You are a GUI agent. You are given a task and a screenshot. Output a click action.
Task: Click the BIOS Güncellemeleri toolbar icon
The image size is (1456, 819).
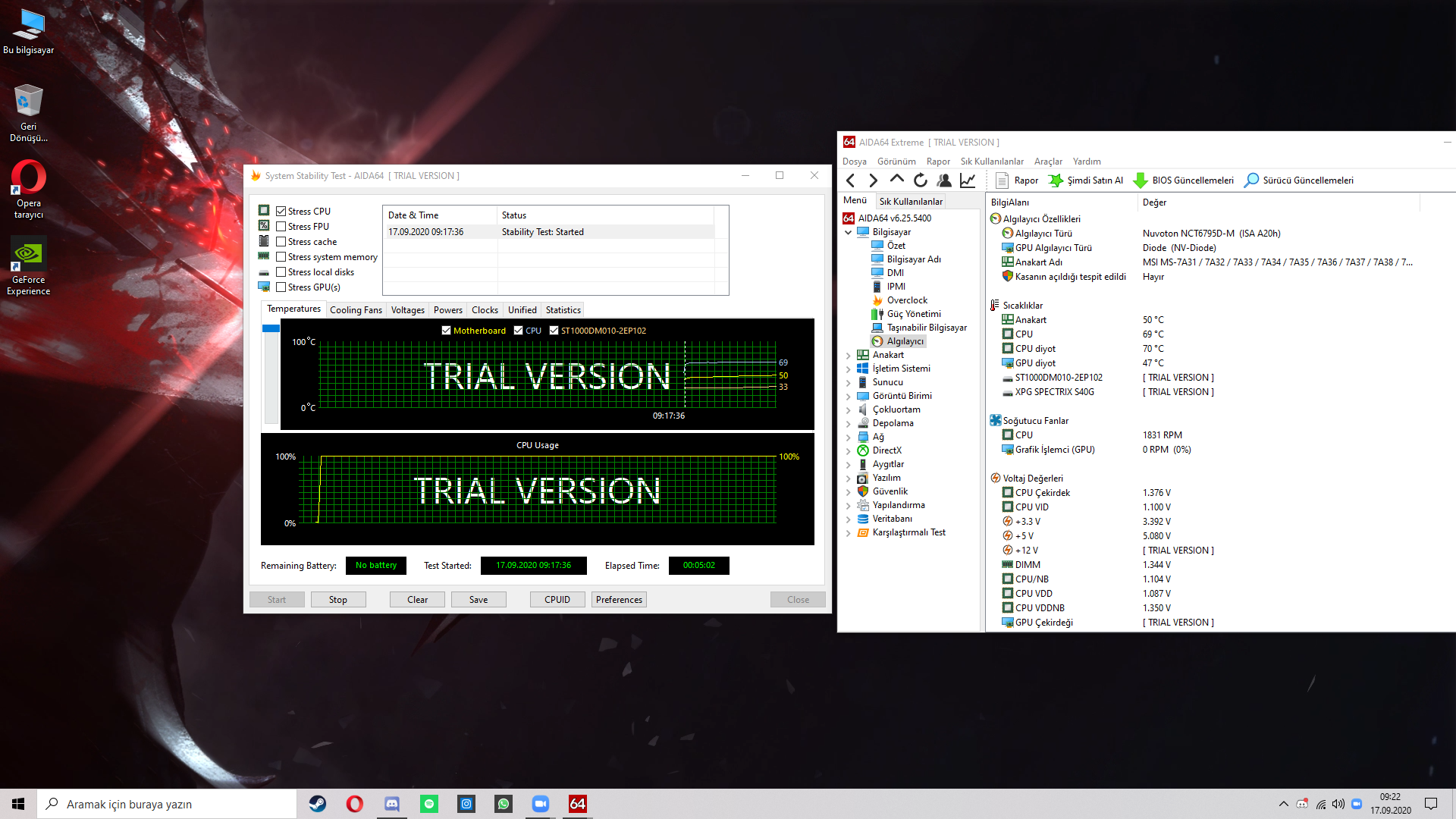tap(1140, 180)
